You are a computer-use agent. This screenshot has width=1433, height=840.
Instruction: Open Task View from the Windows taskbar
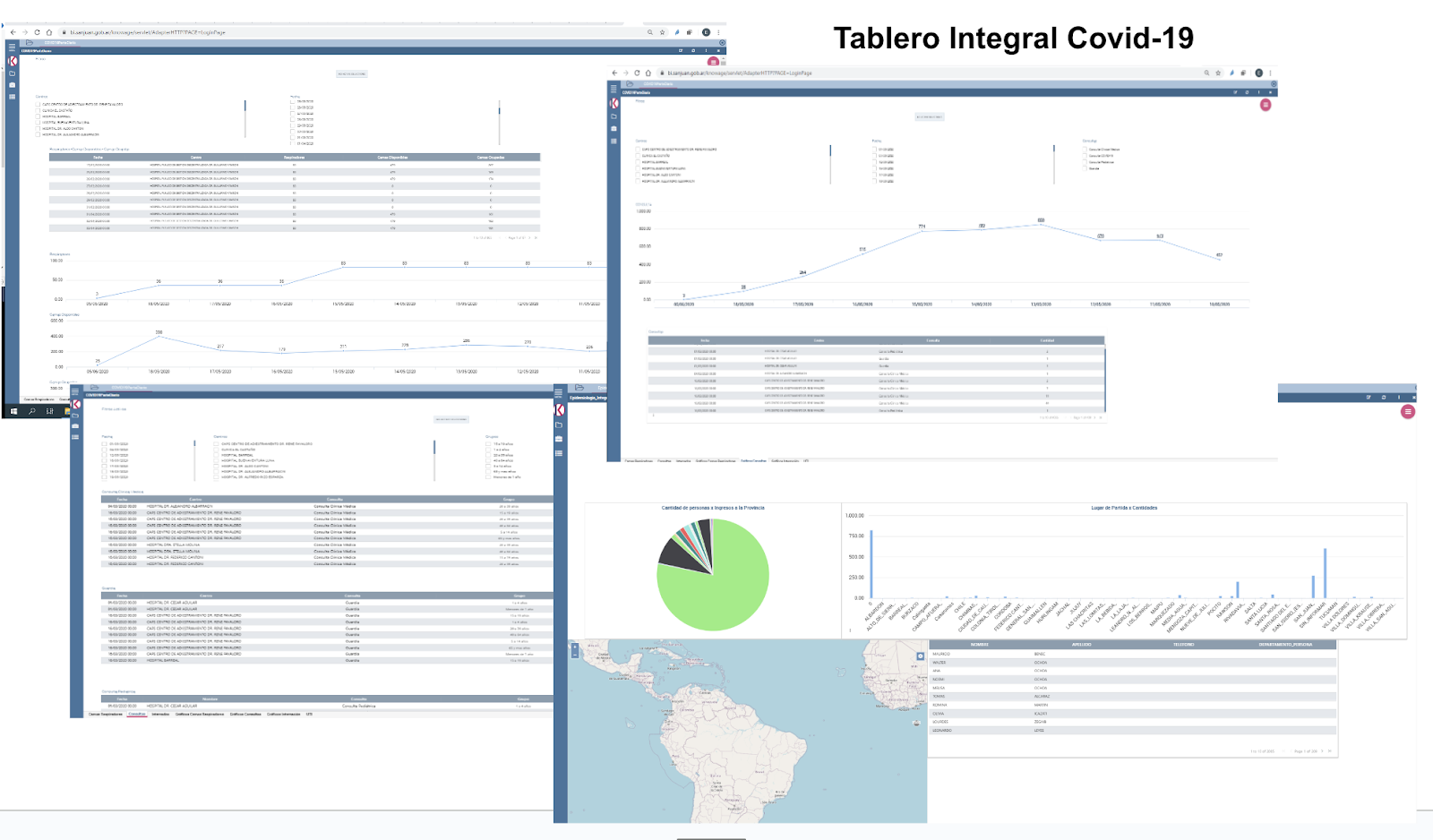[x=50, y=411]
